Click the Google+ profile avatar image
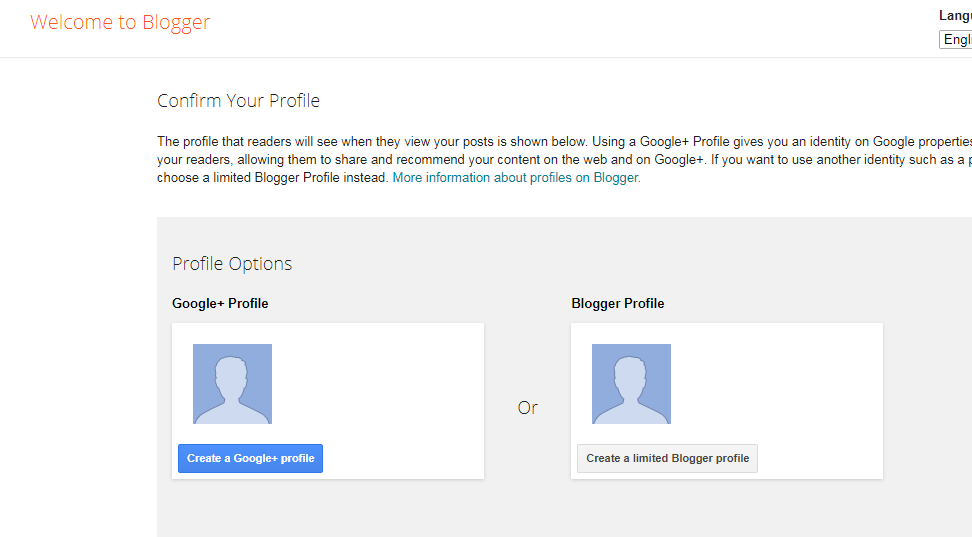 [x=232, y=384]
